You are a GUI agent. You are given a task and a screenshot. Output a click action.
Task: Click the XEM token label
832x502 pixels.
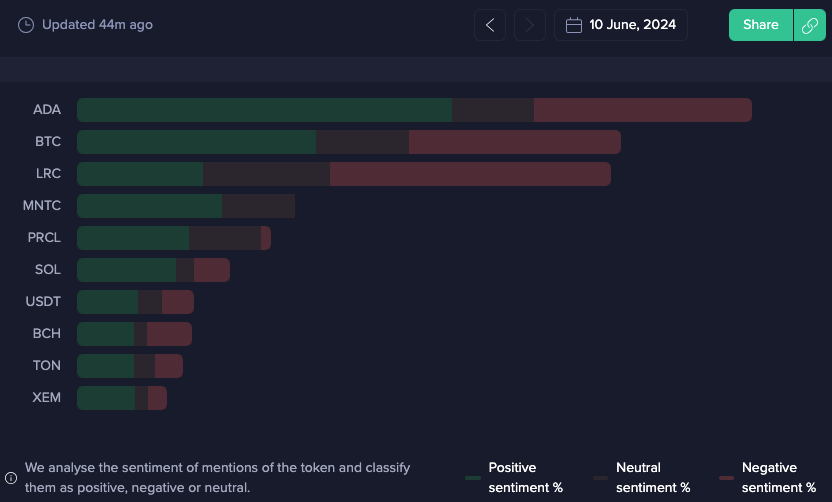pos(47,397)
